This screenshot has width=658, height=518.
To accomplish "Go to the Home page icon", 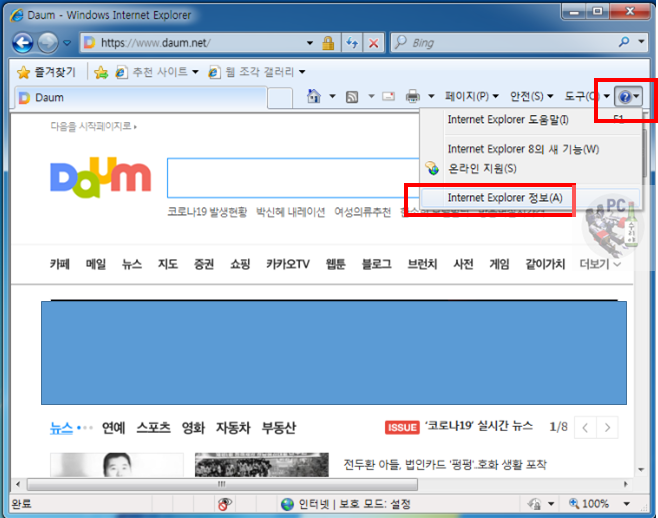I will 314,97.
